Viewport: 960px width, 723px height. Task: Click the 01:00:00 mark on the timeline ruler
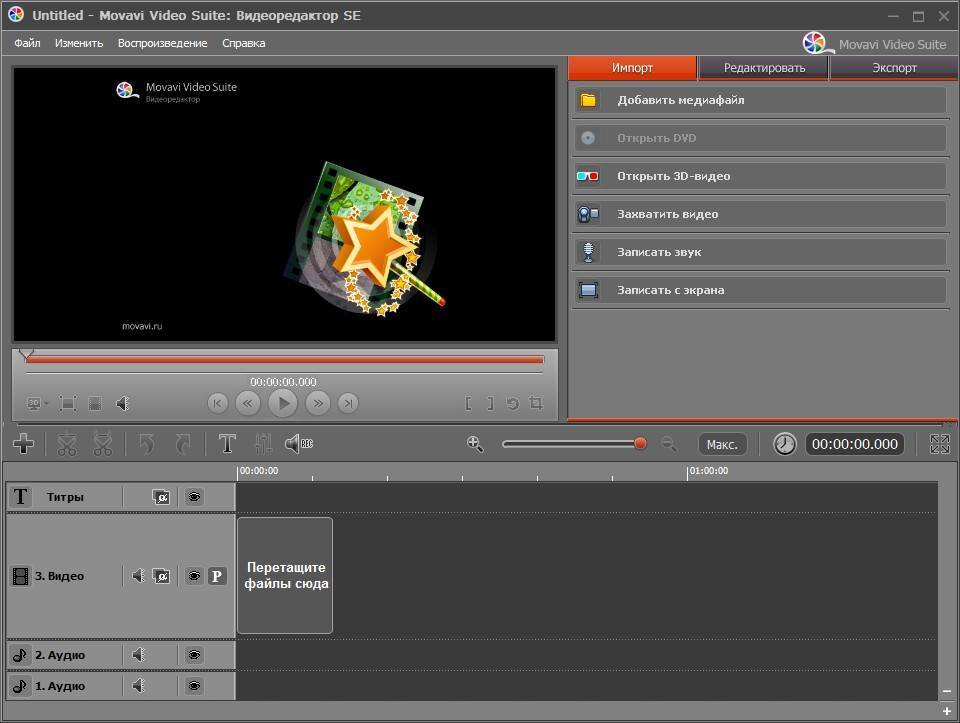point(708,471)
